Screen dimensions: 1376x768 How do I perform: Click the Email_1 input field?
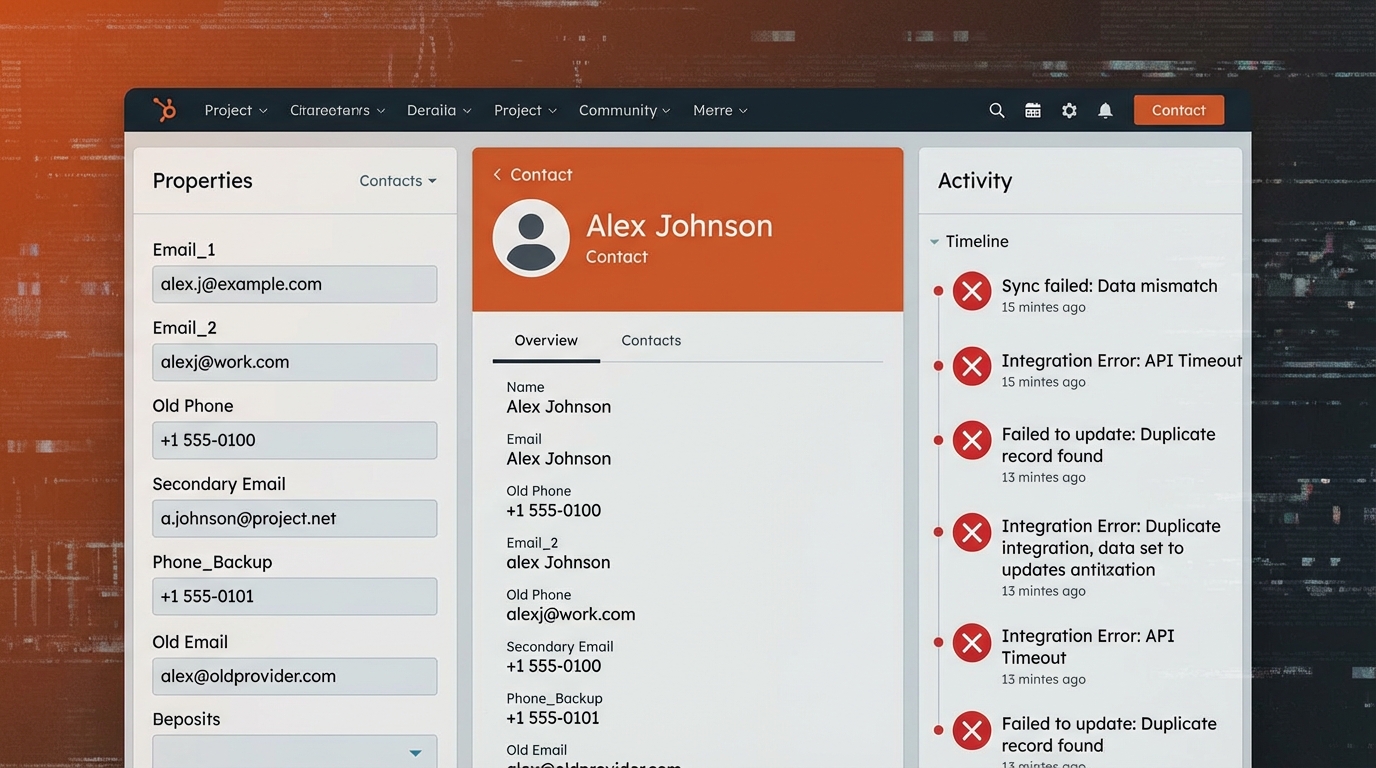coord(294,284)
